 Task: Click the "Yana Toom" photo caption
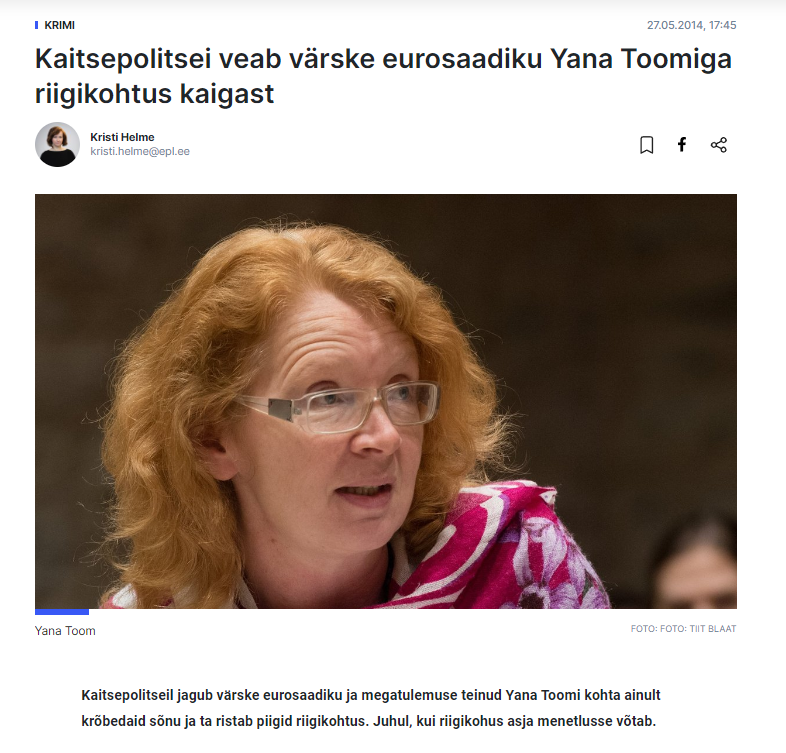65,631
